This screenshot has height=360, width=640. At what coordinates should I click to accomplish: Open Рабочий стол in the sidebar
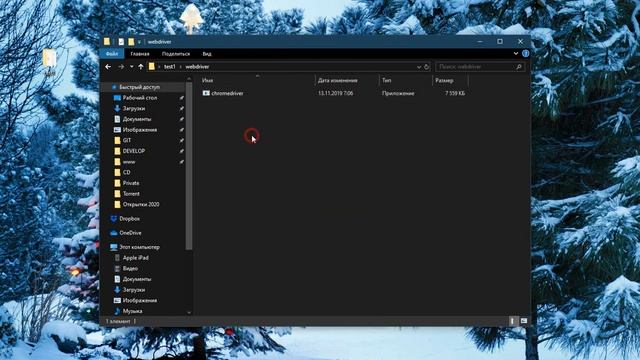point(140,98)
